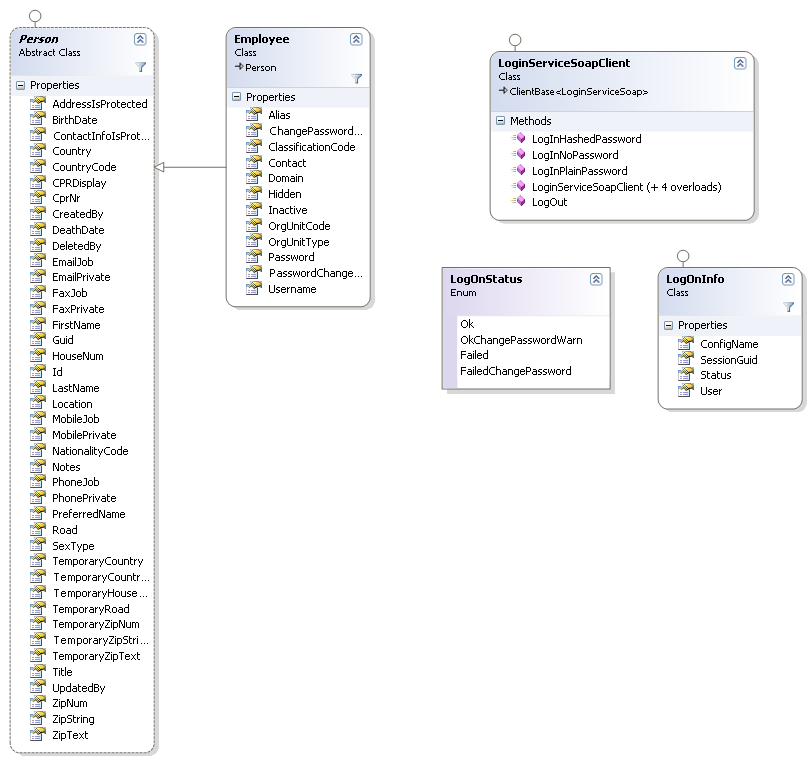Image resolution: width=811 pixels, height=761 pixels.
Task: Select the inheritance arrow between Employee and Person
Action: (x=190, y=167)
